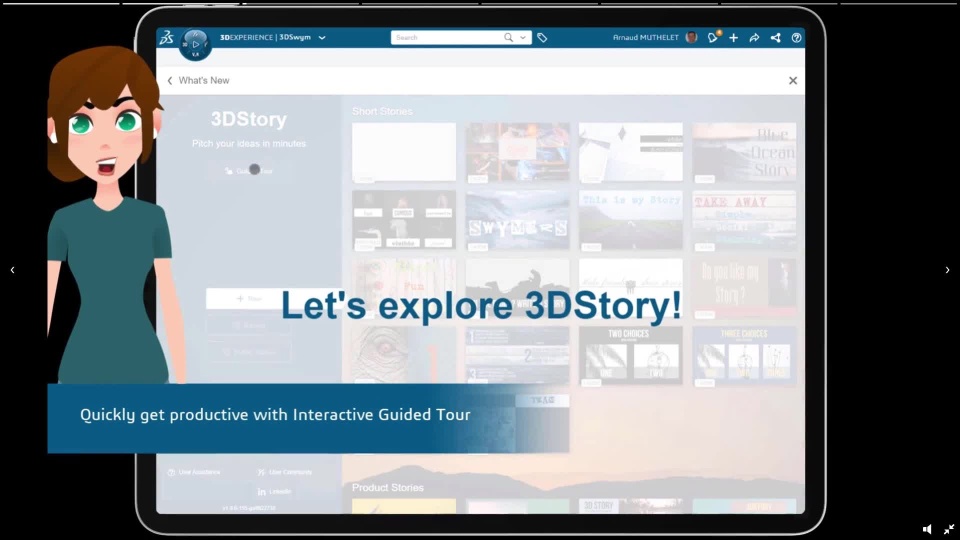Click the plus add icon

(x=733, y=38)
